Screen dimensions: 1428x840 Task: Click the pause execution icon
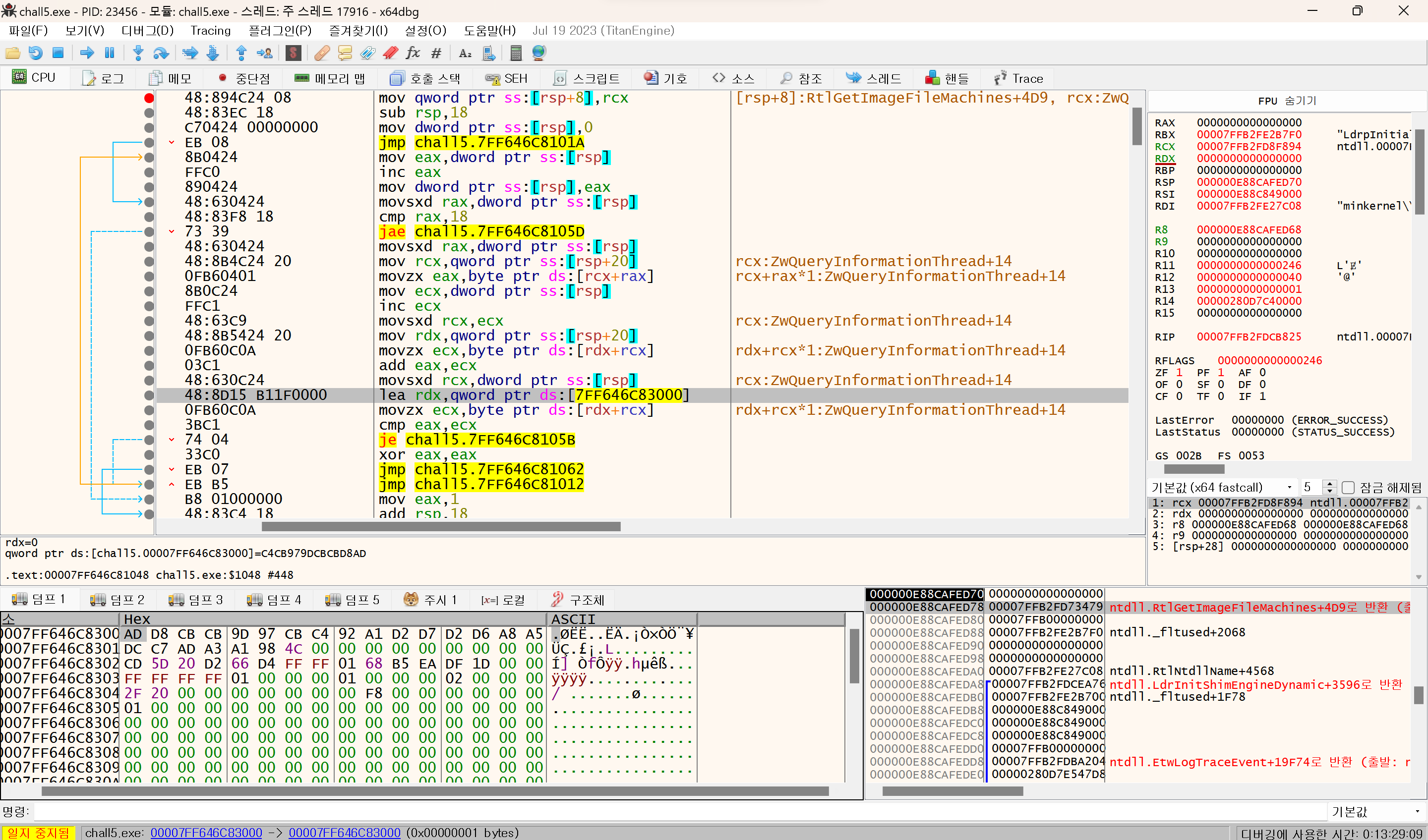tap(110, 53)
